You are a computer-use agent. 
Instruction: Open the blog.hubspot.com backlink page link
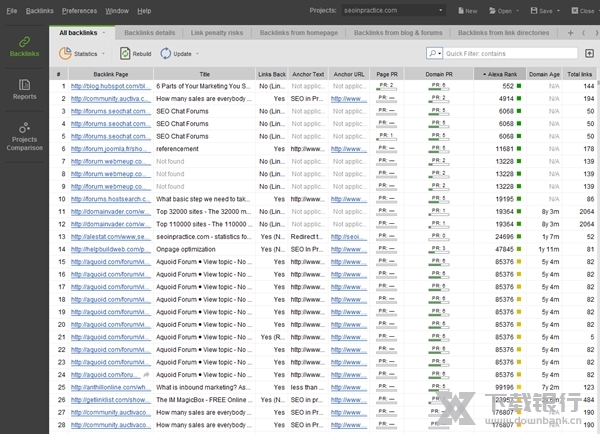pos(110,86)
